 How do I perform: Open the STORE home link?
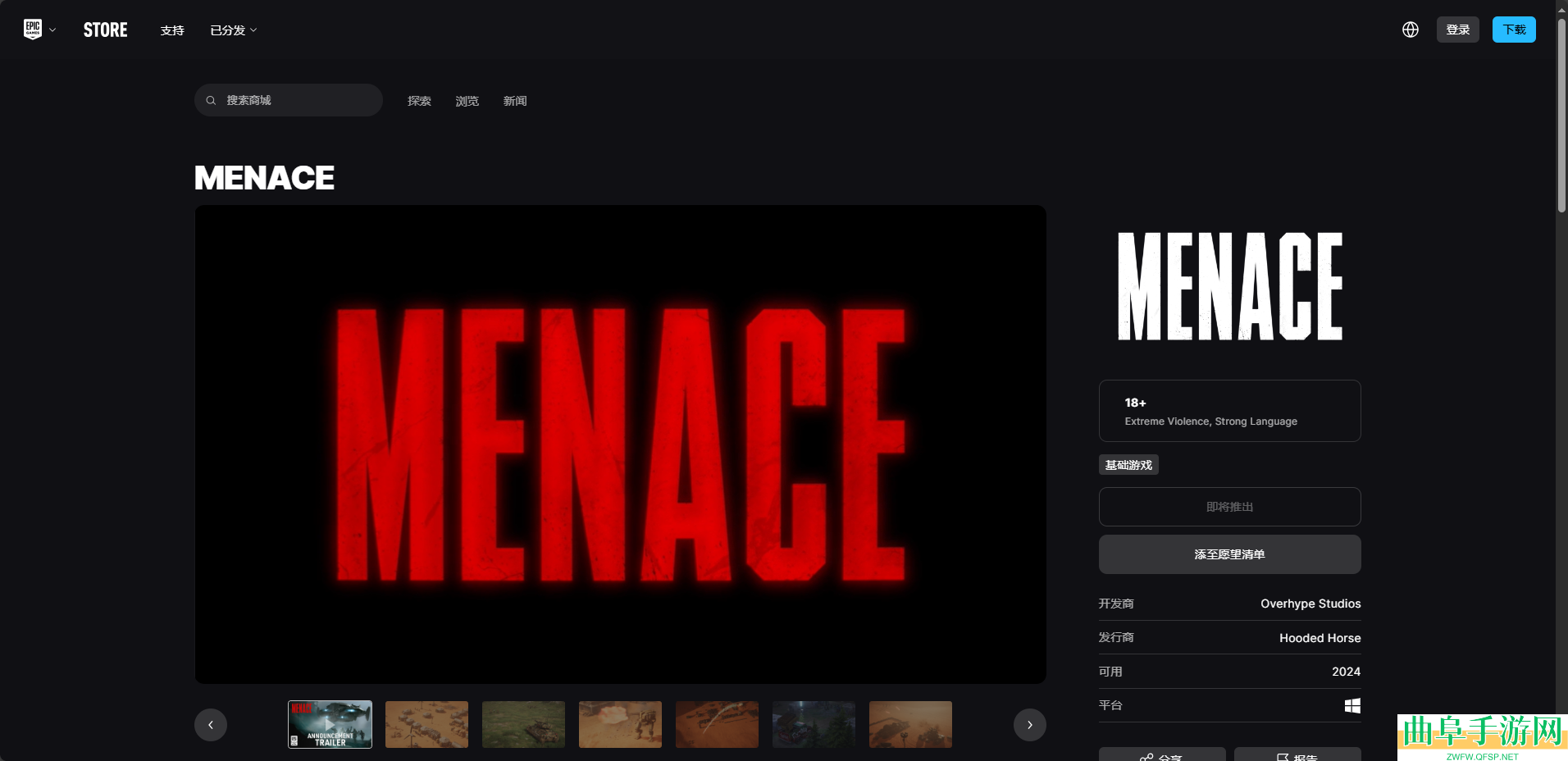pos(106,30)
